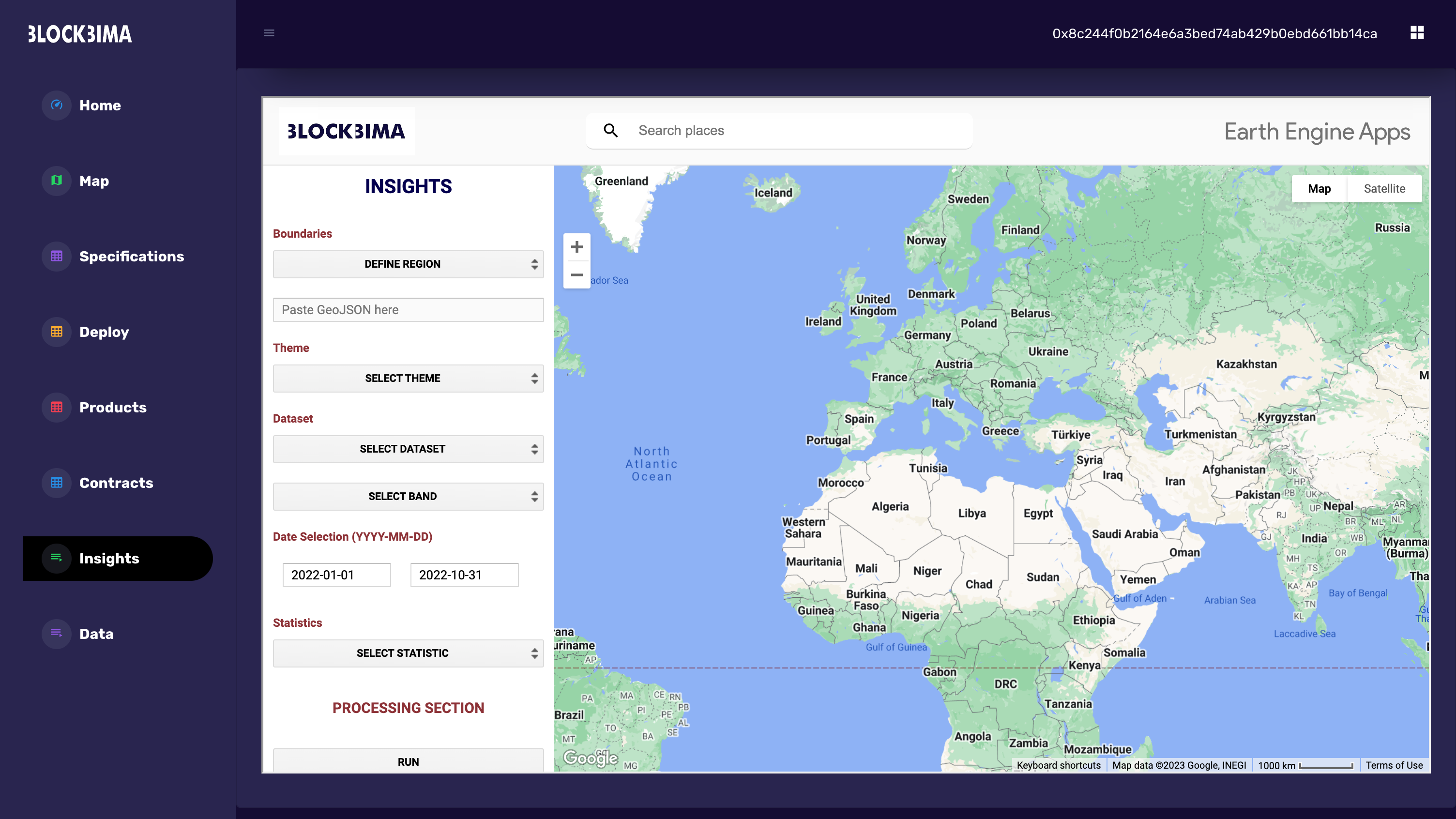
Task: Click the Home sidebar icon
Action: (x=57, y=105)
